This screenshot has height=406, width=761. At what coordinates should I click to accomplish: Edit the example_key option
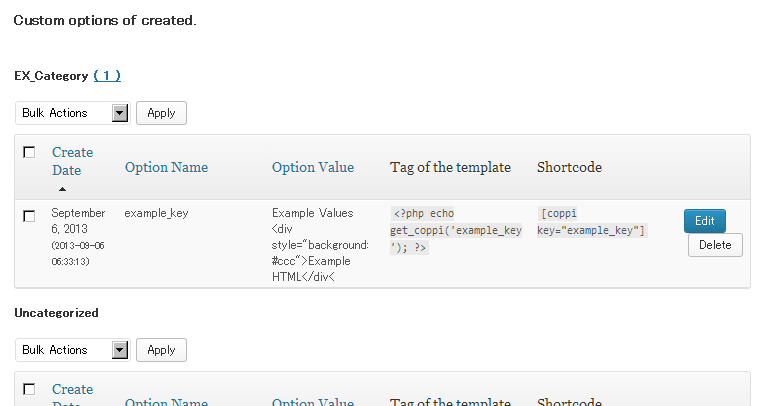pyautogui.click(x=705, y=221)
